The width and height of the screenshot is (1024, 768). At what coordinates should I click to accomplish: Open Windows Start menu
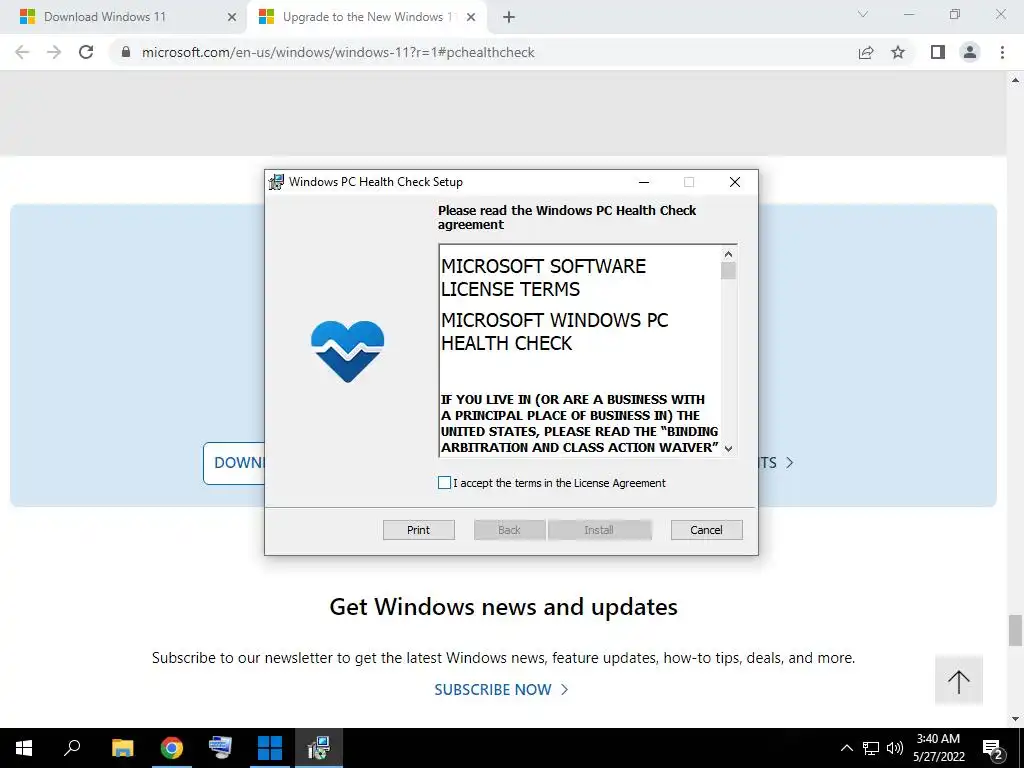point(24,748)
